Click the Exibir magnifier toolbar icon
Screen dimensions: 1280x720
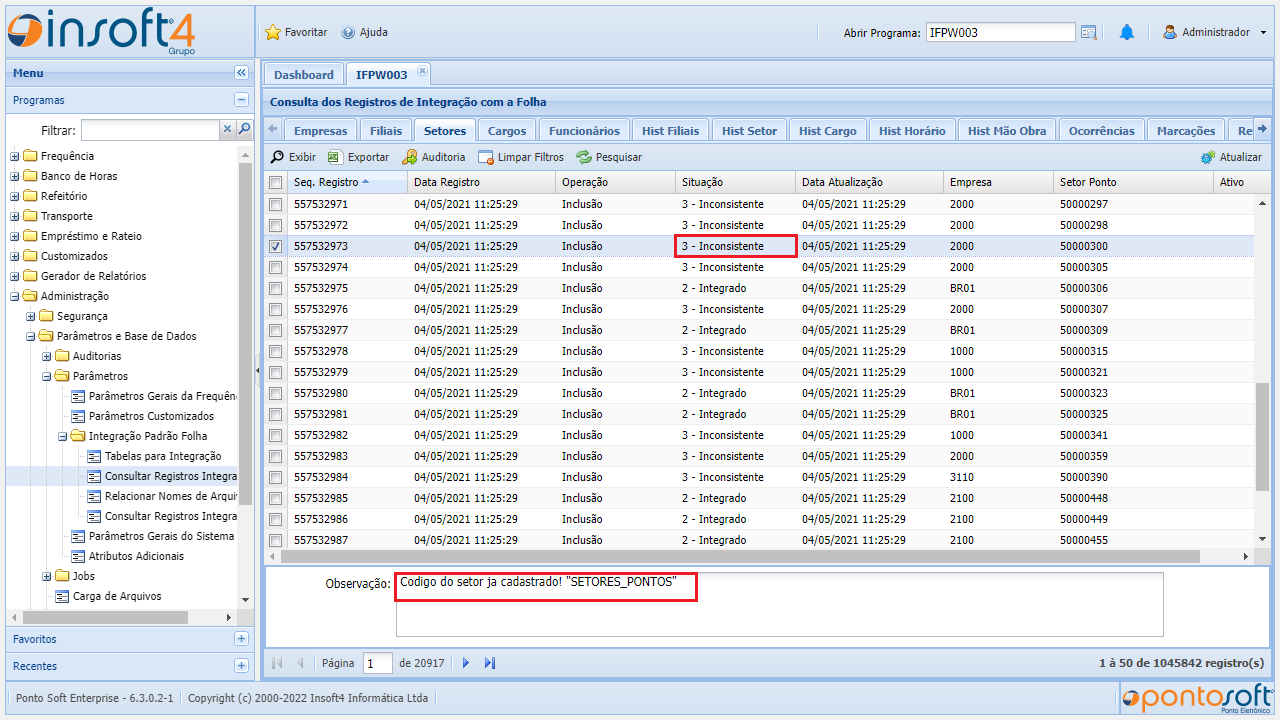coord(278,157)
